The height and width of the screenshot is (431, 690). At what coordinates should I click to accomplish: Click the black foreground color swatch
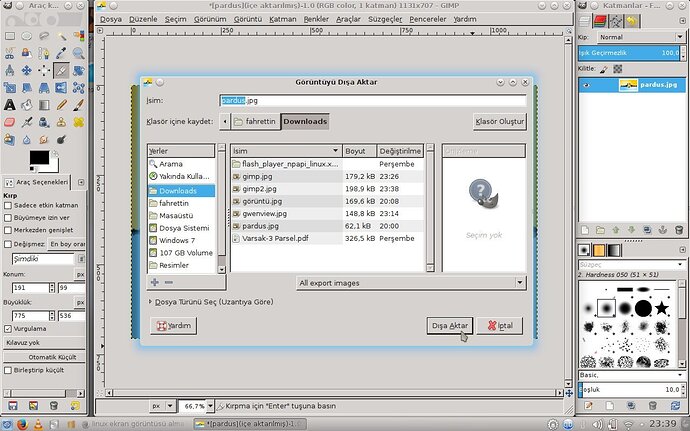39,158
